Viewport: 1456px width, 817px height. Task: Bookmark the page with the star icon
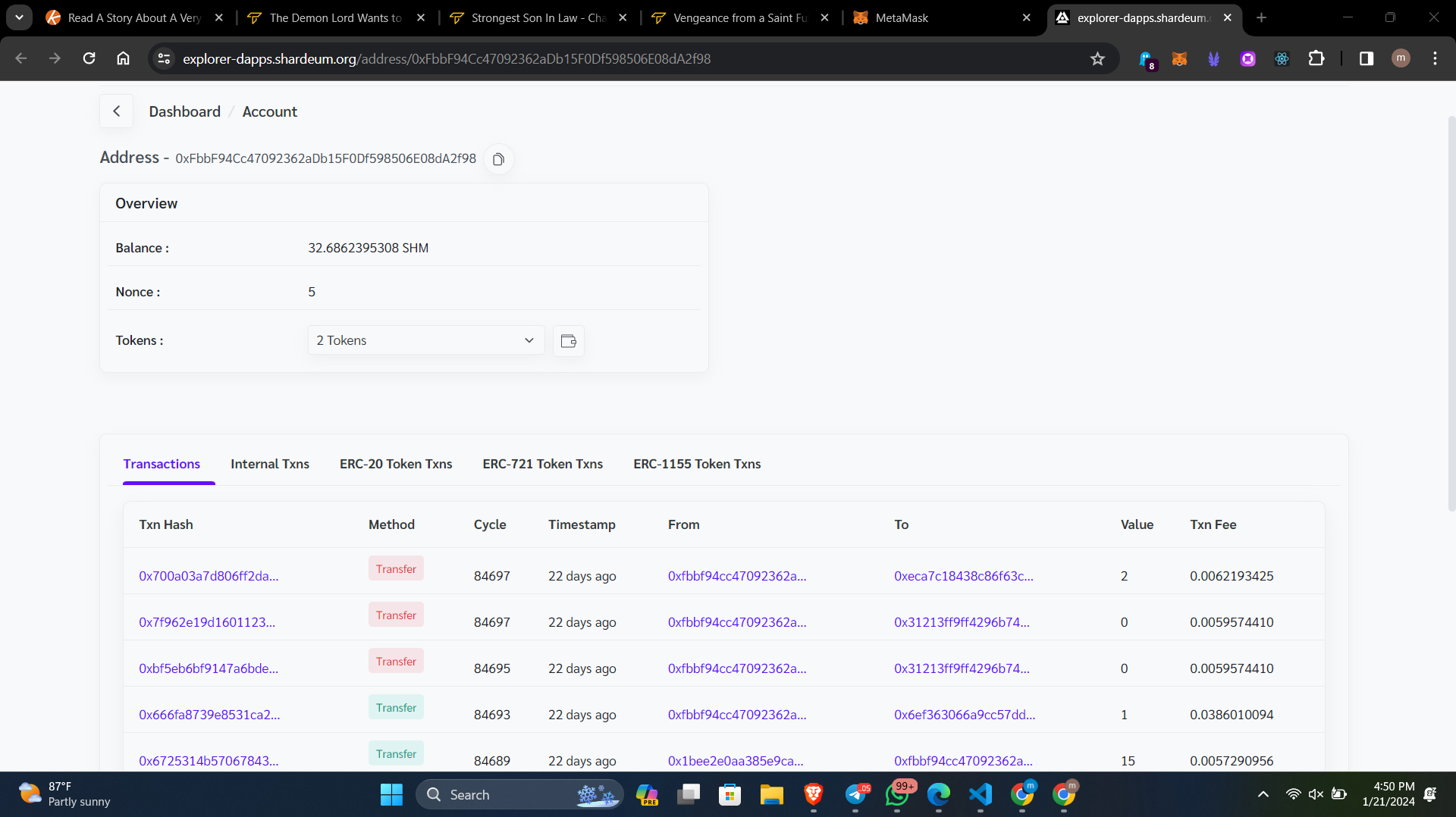pos(1097,58)
